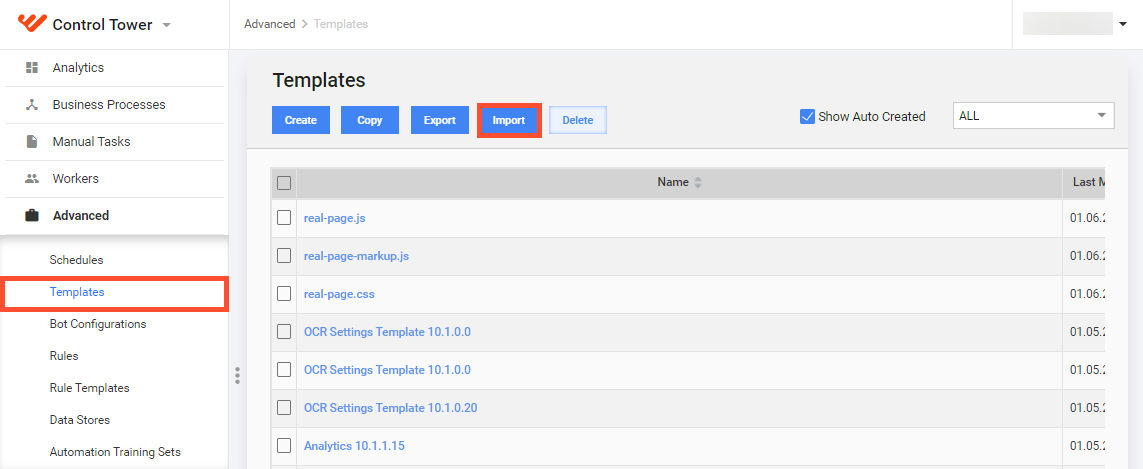Select Data Stores in the sidebar
The image size is (1143, 469).
point(80,420)
